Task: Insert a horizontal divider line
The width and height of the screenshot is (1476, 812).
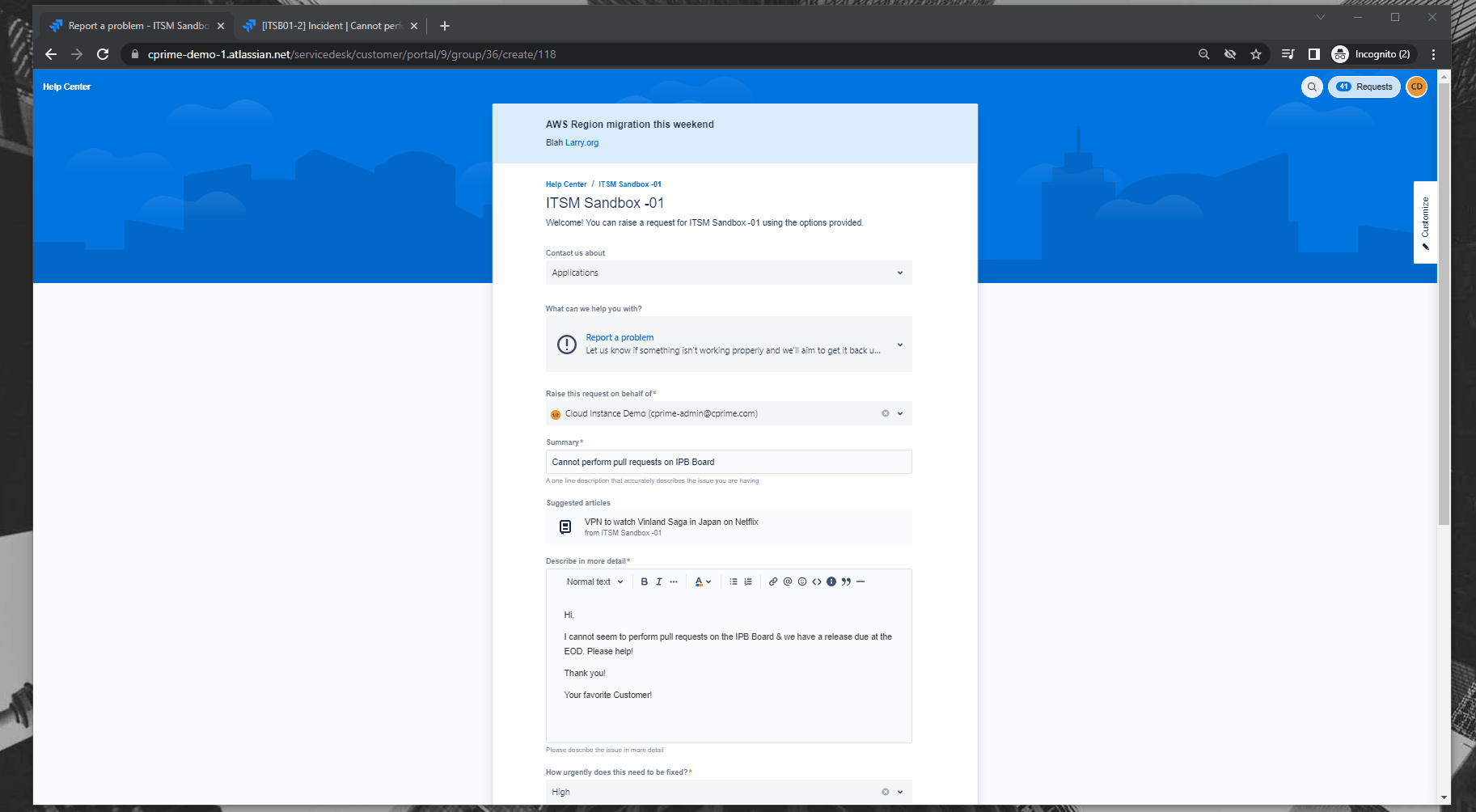Action: [861, 582]
